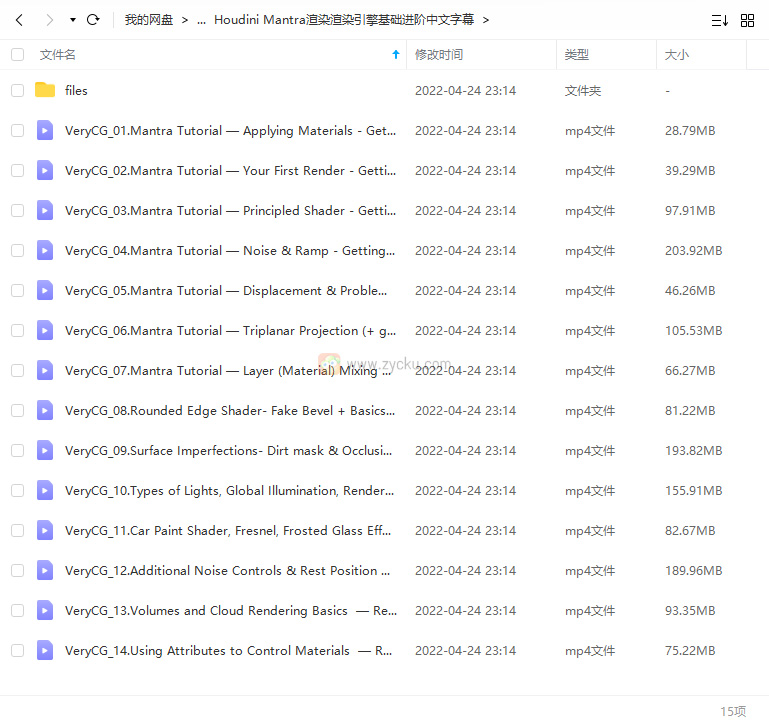Expand the breadcrumb path after the Houdini folder
The width and height of the screenshot is (769, 728).
coord(486,20)
